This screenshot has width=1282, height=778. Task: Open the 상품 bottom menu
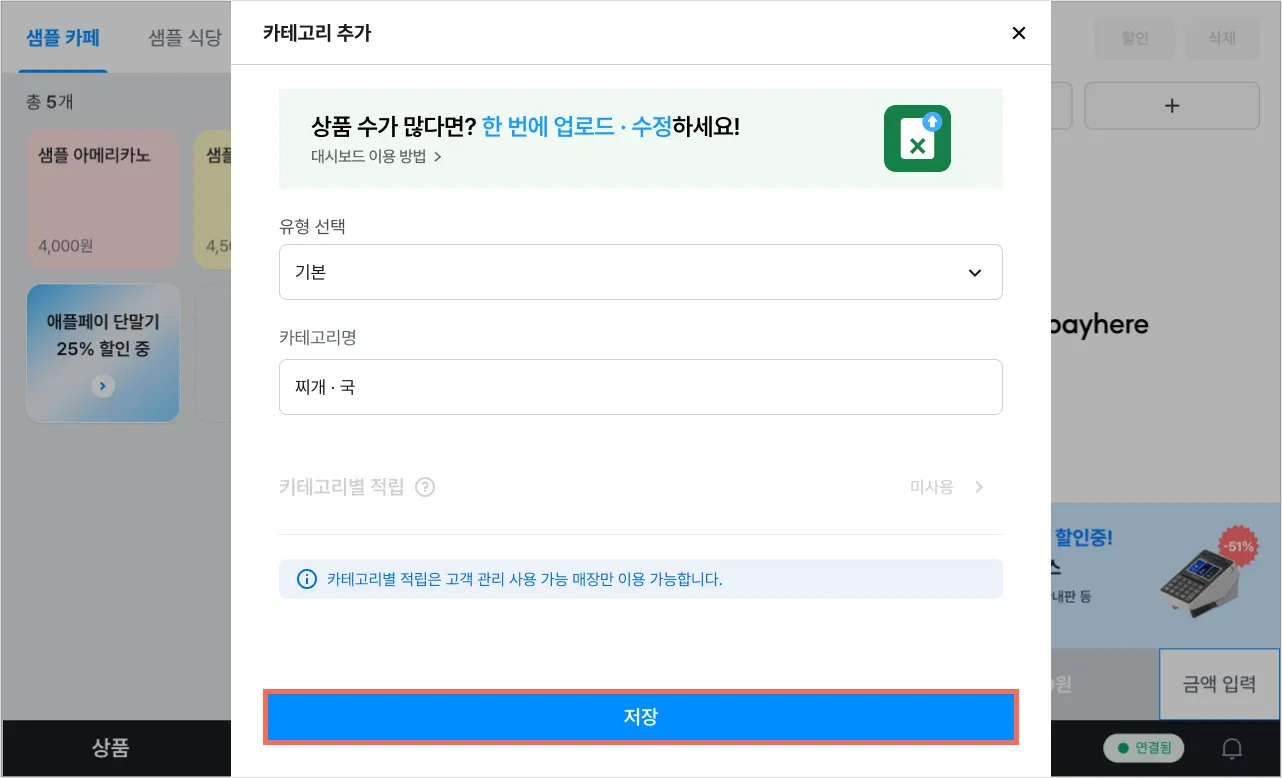tap(110, 748)
